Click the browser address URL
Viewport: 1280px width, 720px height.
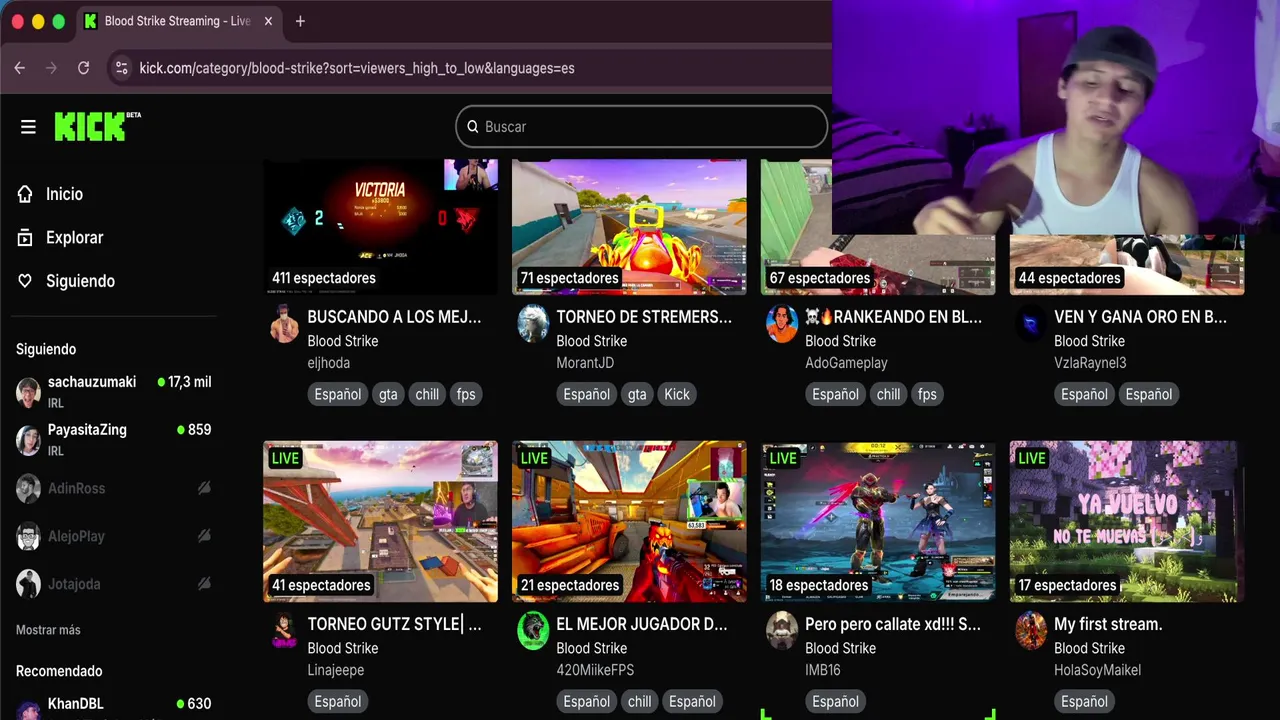point(357,68)
